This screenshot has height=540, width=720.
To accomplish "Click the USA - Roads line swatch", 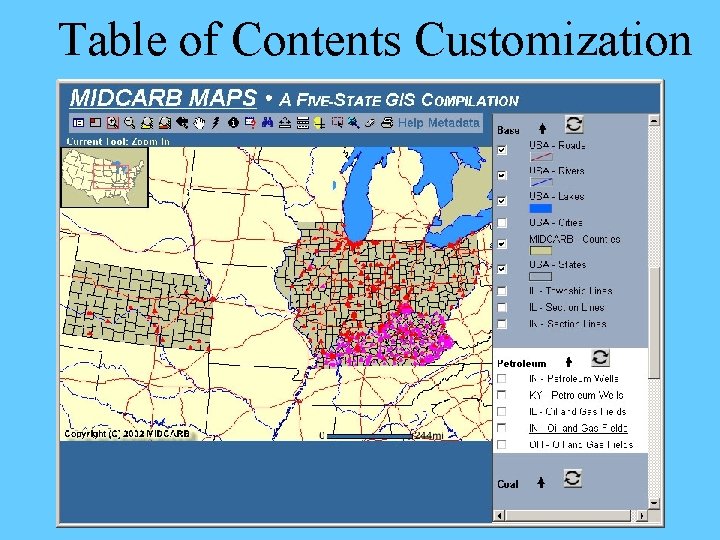I will 541,157.
